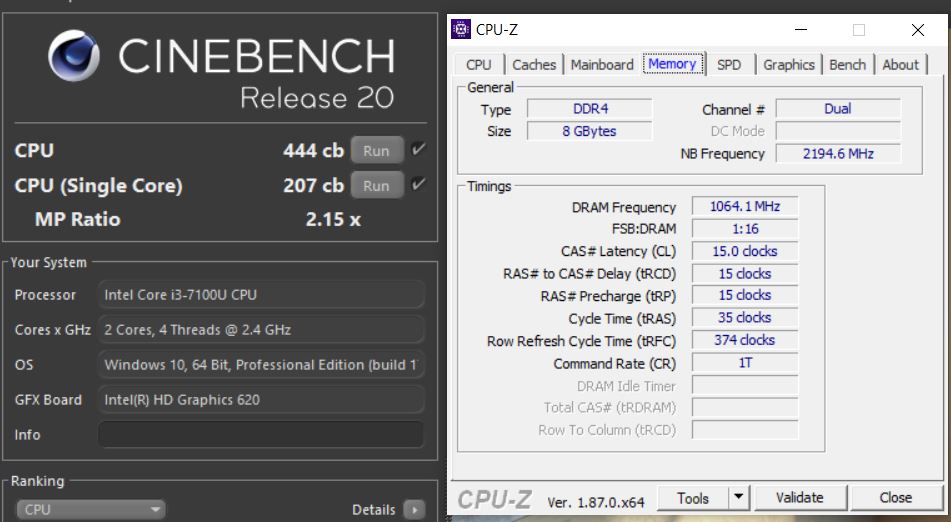The width and height of the screenshot is (951, 522).
Task: Toggle the CPU test checkbox
Action: pyautogui.click(x=418, y=149)
